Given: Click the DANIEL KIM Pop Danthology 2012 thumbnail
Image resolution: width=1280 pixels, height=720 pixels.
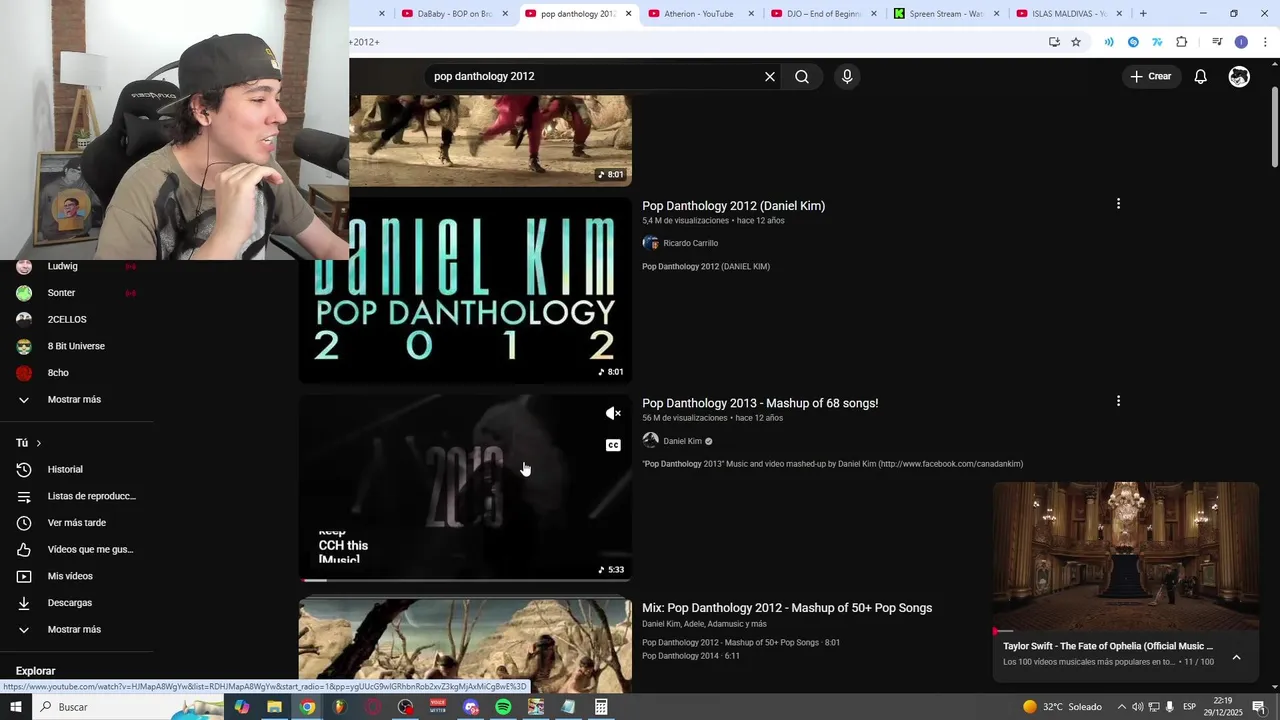Looking at the screenshot, I should [465, 290].
